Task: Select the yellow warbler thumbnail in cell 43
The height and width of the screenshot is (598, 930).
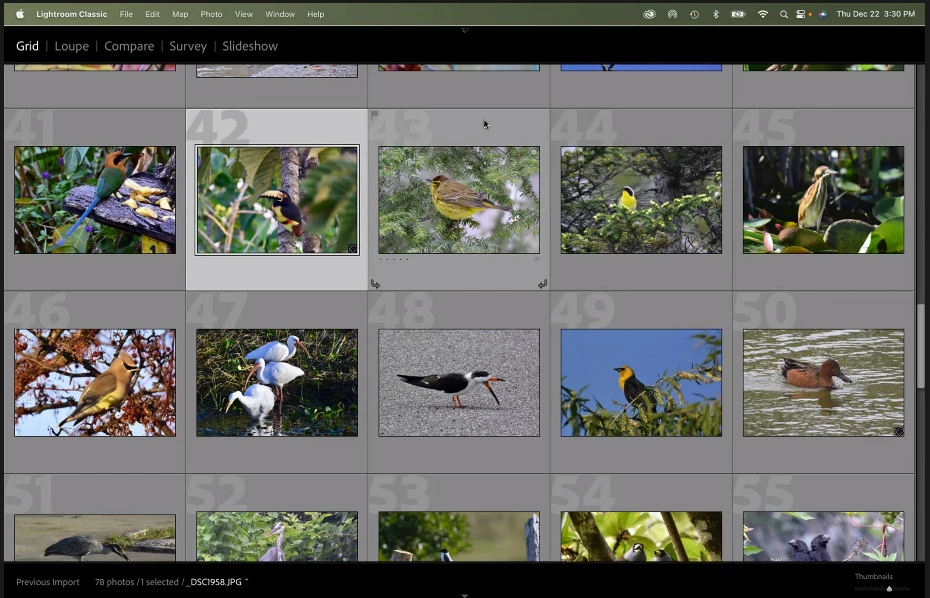Action: point(459,200)
